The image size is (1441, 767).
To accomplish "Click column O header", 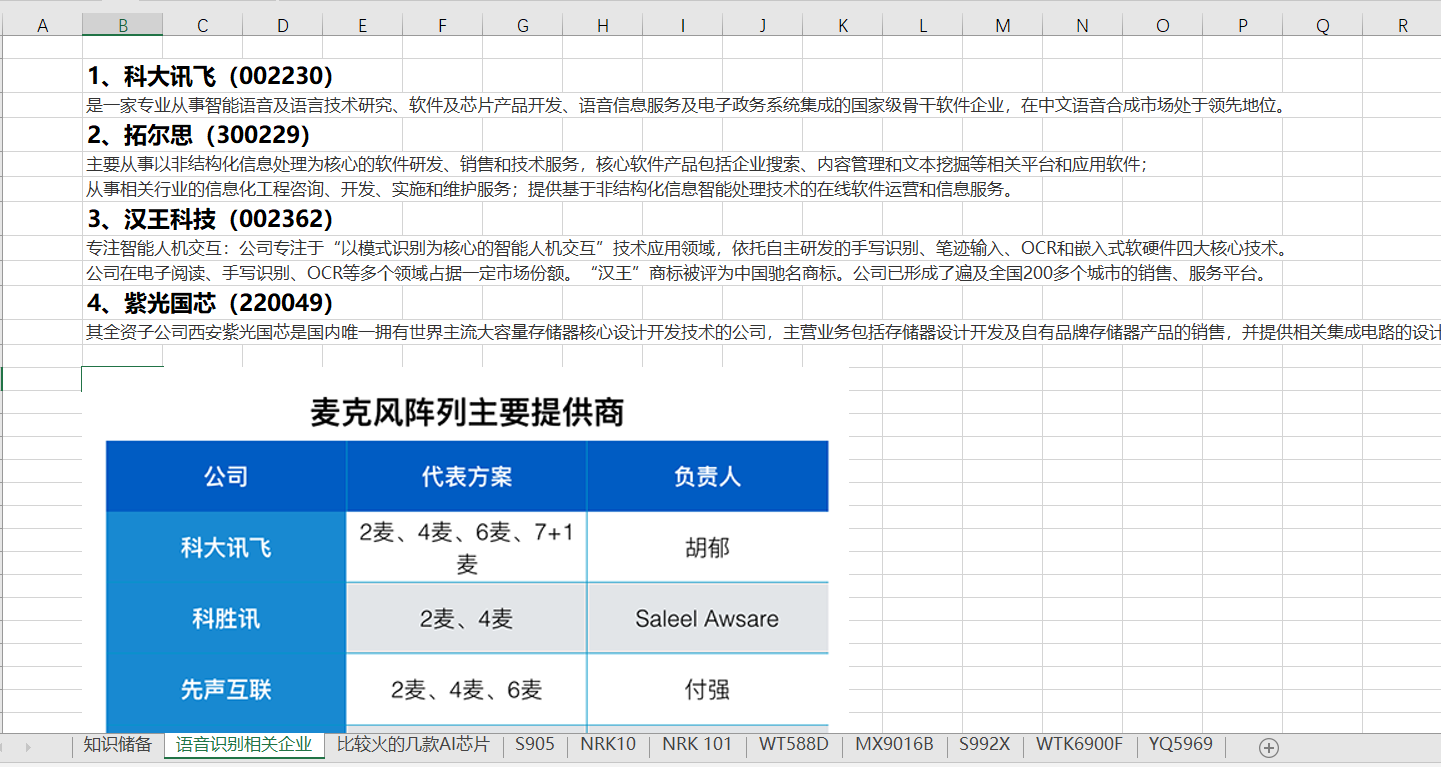I will 1163,26.
